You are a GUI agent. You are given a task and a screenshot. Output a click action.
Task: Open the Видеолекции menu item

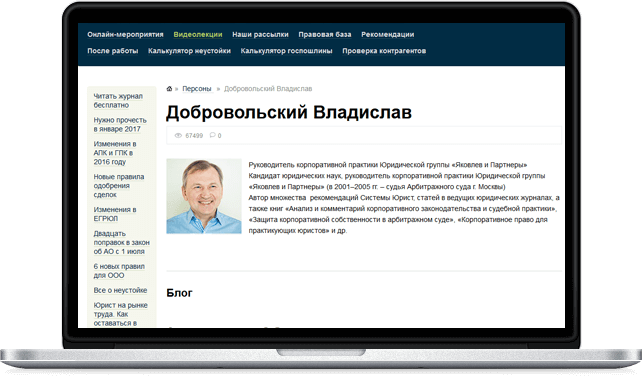198,34
